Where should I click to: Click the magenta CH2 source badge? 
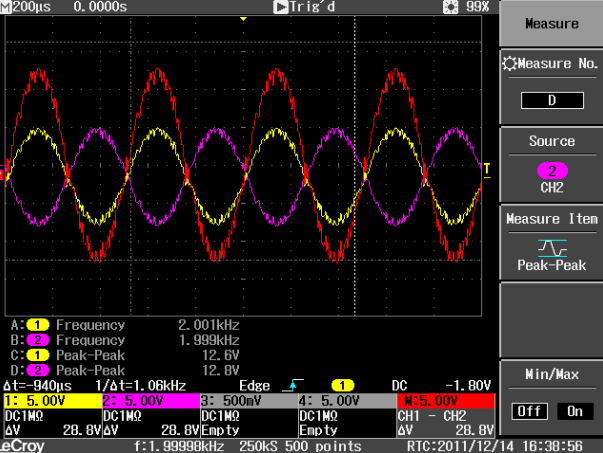pos(552,171)
